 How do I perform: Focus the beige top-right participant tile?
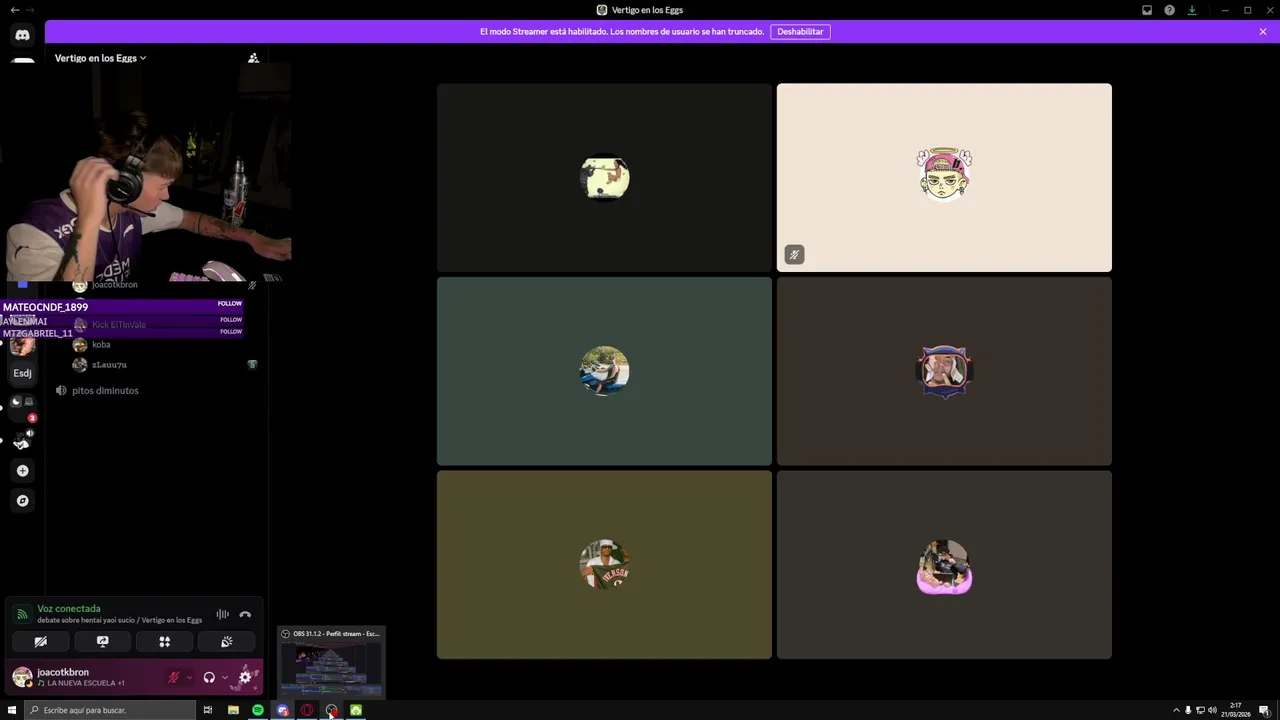tap(944, 177)
